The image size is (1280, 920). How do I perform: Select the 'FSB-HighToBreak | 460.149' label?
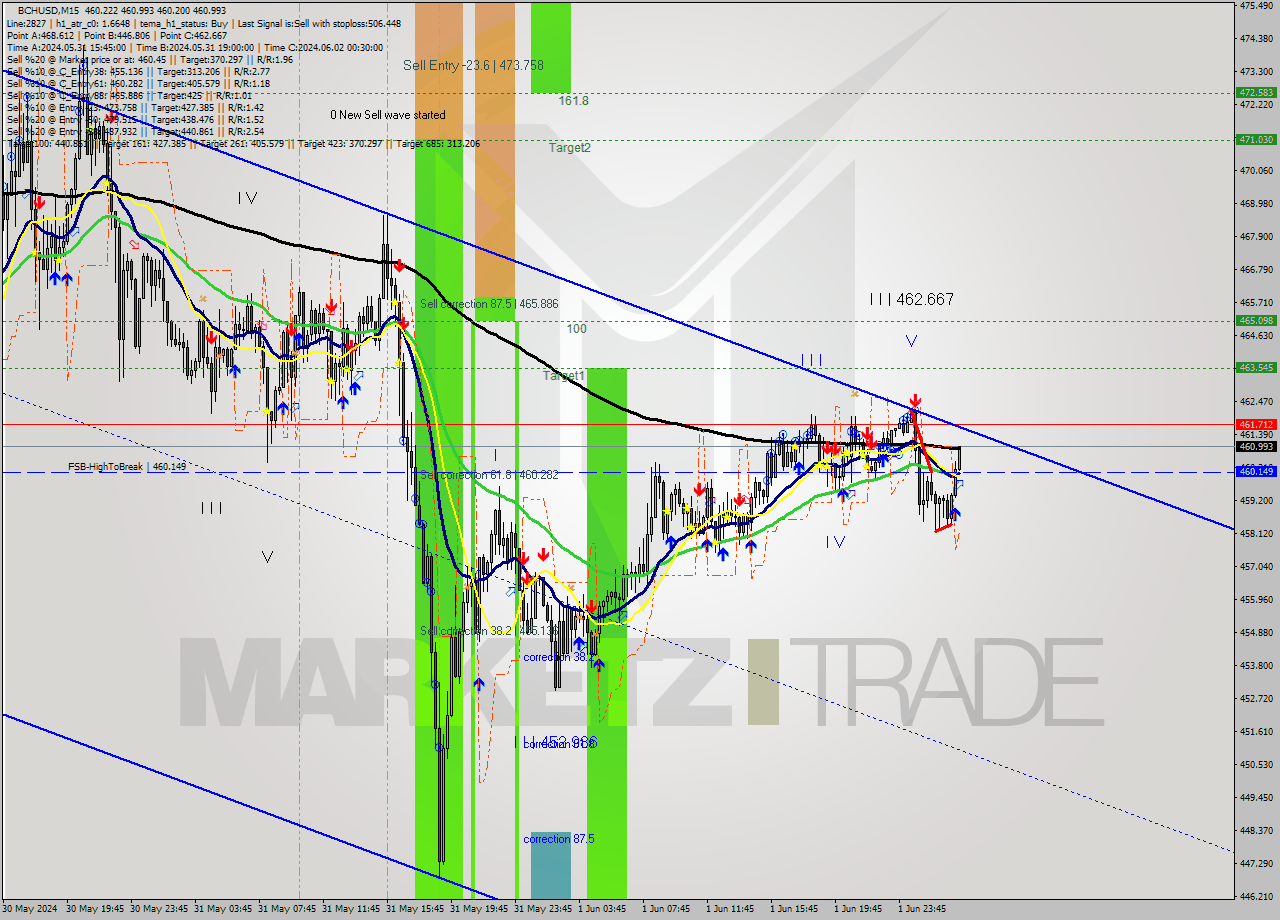(x=127, y=466)
